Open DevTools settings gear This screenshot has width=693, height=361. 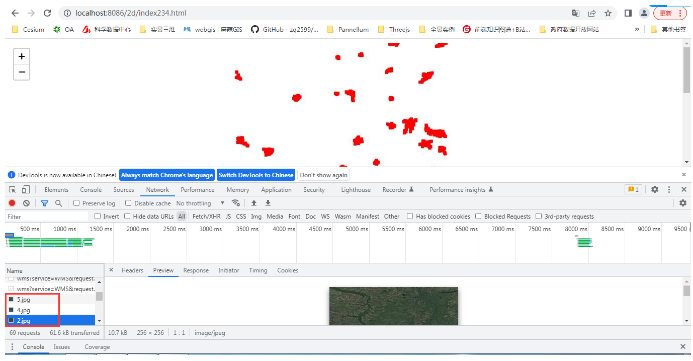pos(655,189)
